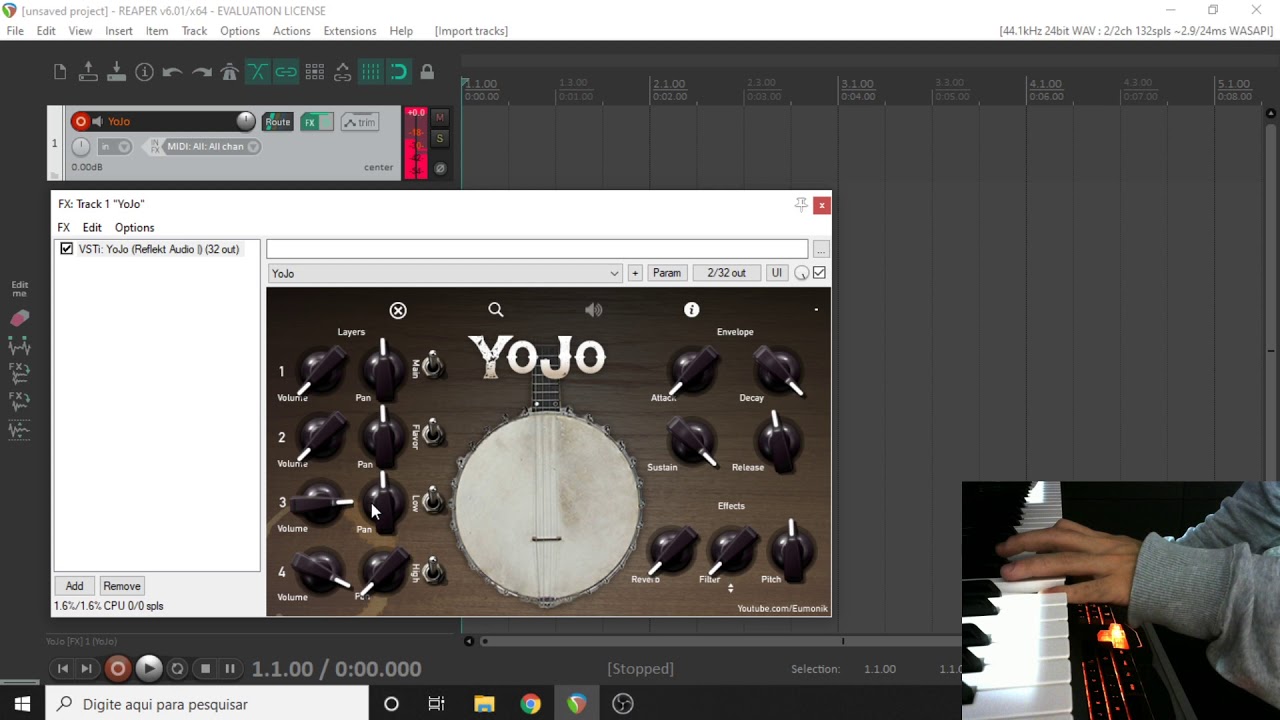The width and height of the screenshot is (1280, 720).
Task: Click Add button in FX window
Action: 75,586
